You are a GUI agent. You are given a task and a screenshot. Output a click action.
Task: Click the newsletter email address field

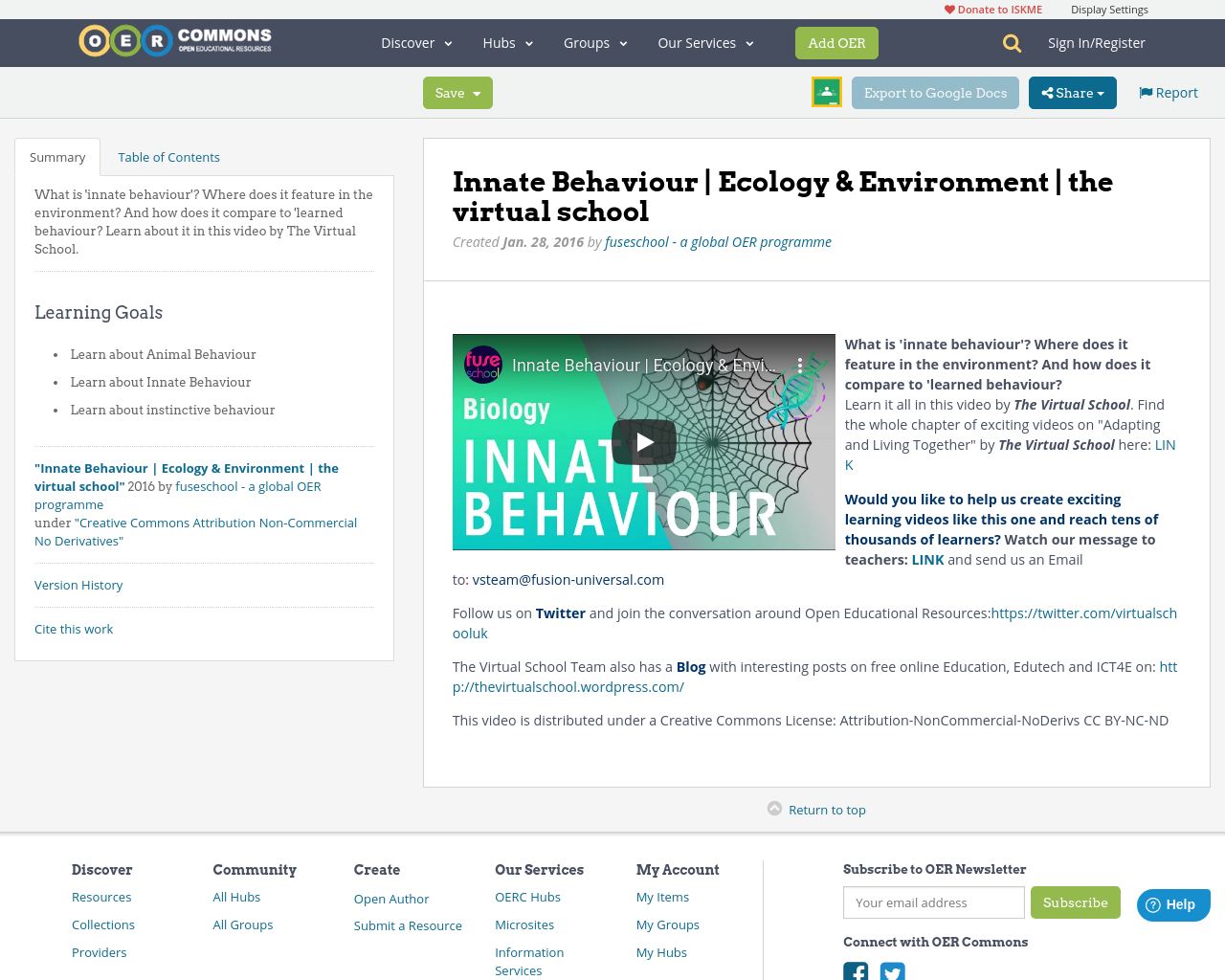click(x=933, y=902)
